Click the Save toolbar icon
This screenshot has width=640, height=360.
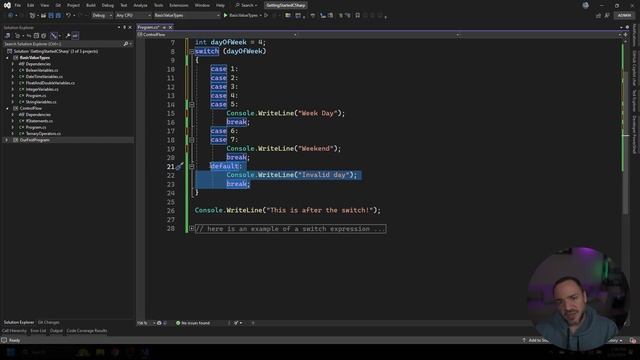[x=51, y=15]
